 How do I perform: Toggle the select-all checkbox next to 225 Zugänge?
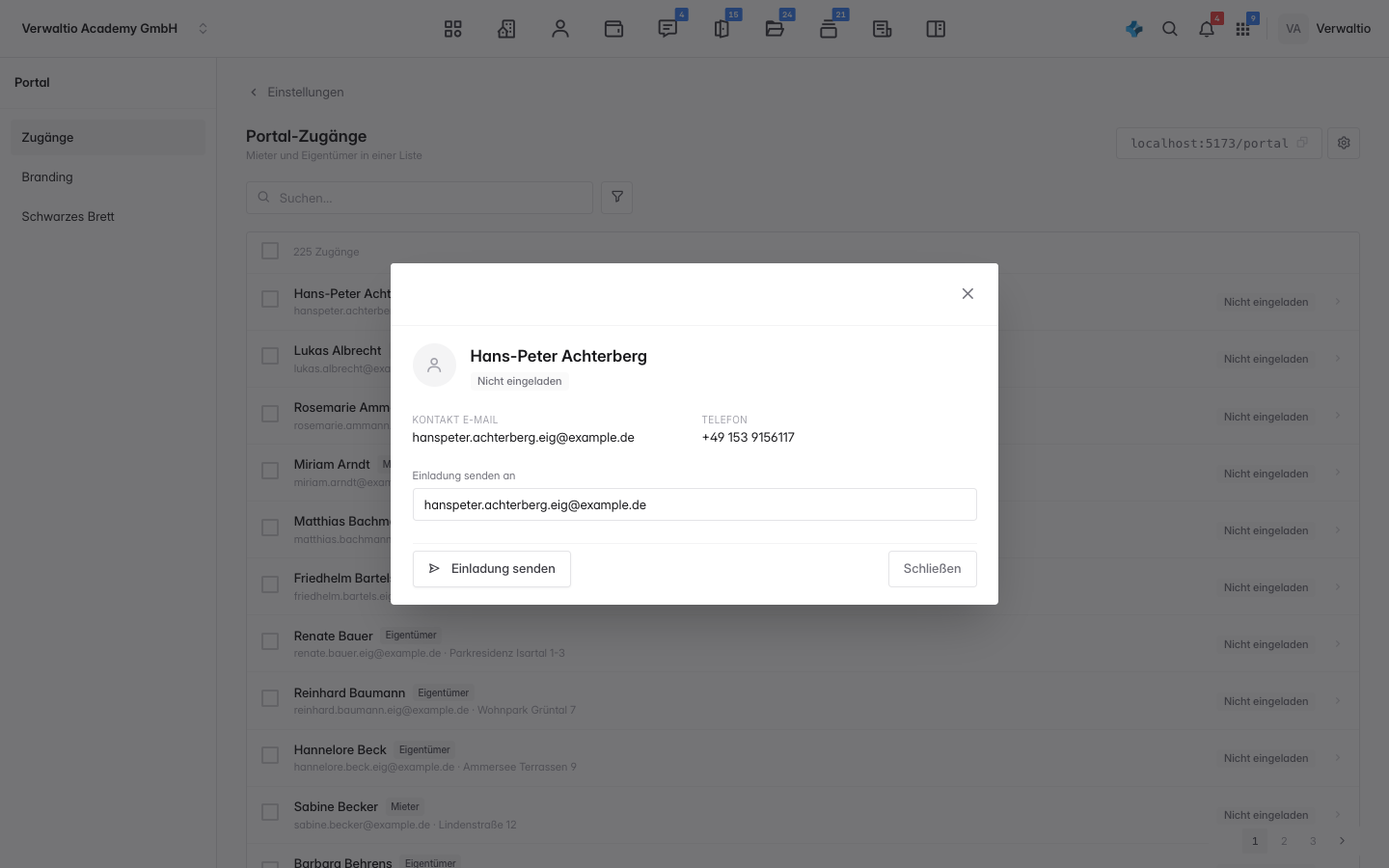coord(270,251)
